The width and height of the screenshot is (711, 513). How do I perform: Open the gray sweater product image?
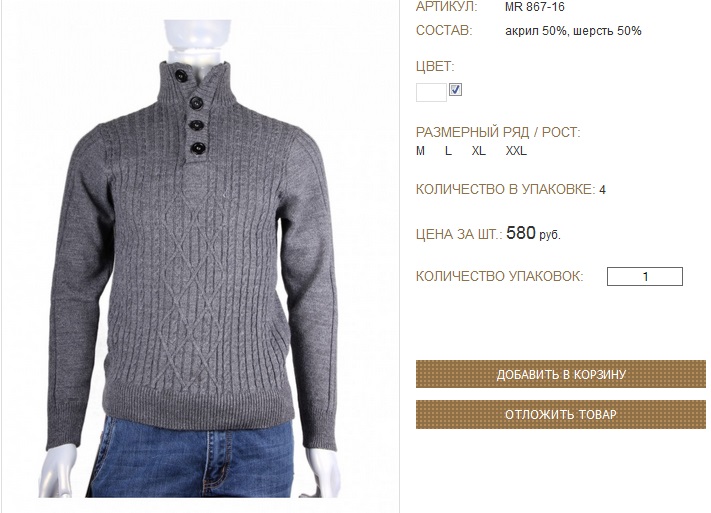pos(193,259)
